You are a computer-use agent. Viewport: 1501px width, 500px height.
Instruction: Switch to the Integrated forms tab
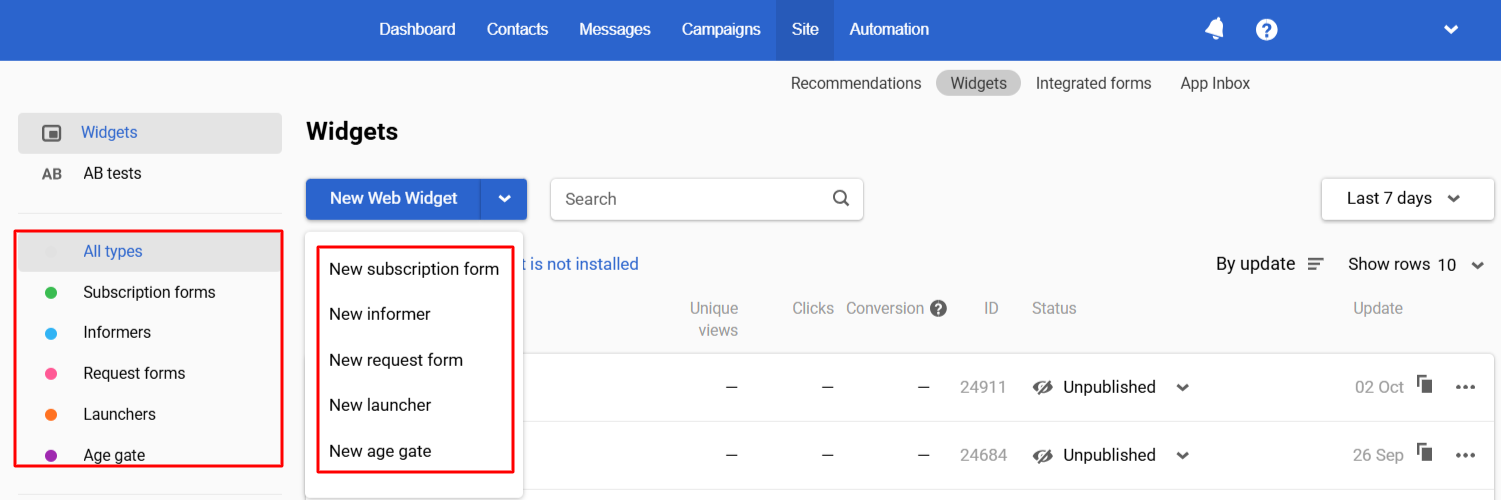(x=1094, y=83)
